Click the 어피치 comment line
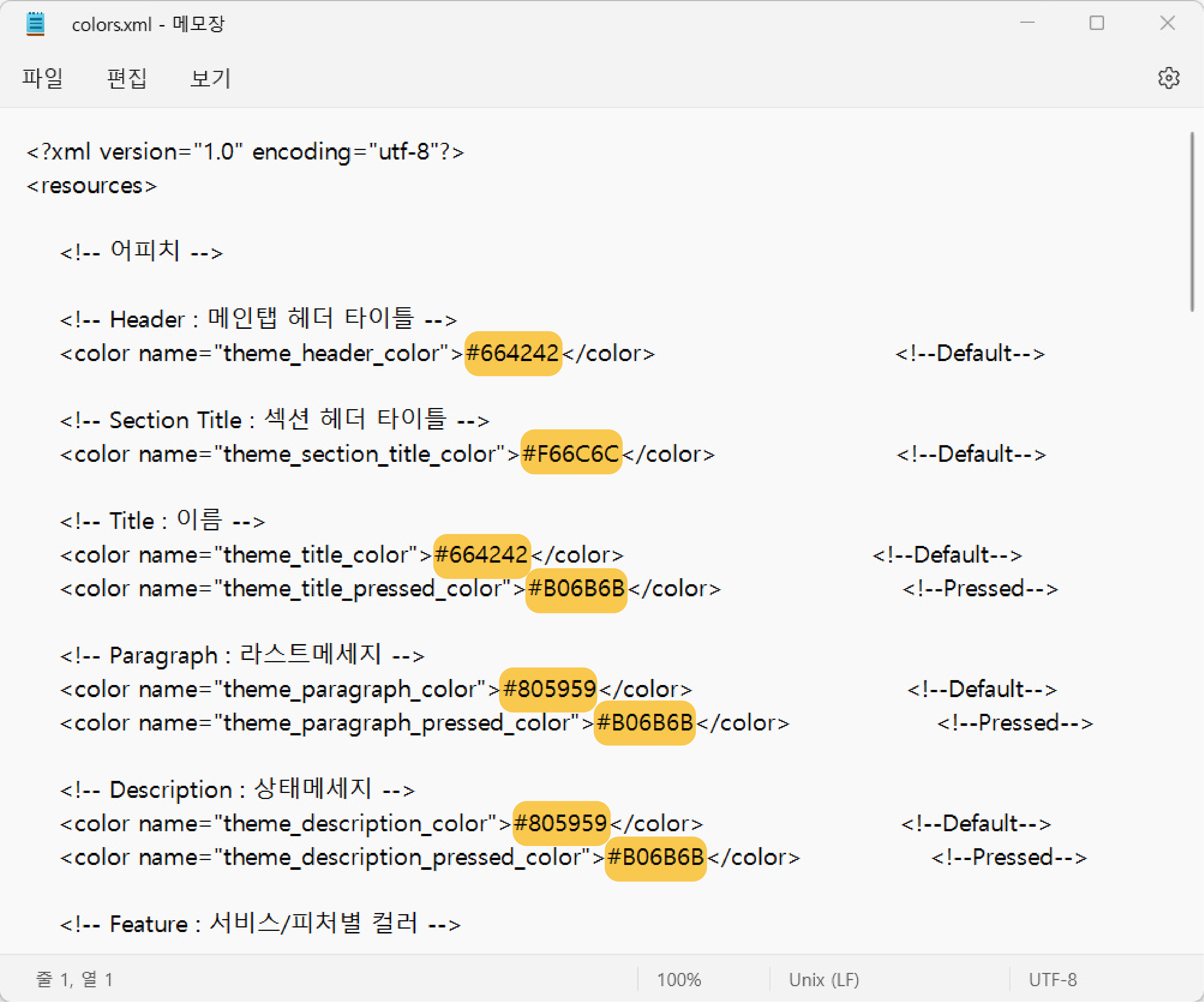The width and height of the screenshot is (1204, 1002). [x=141, y=251]
